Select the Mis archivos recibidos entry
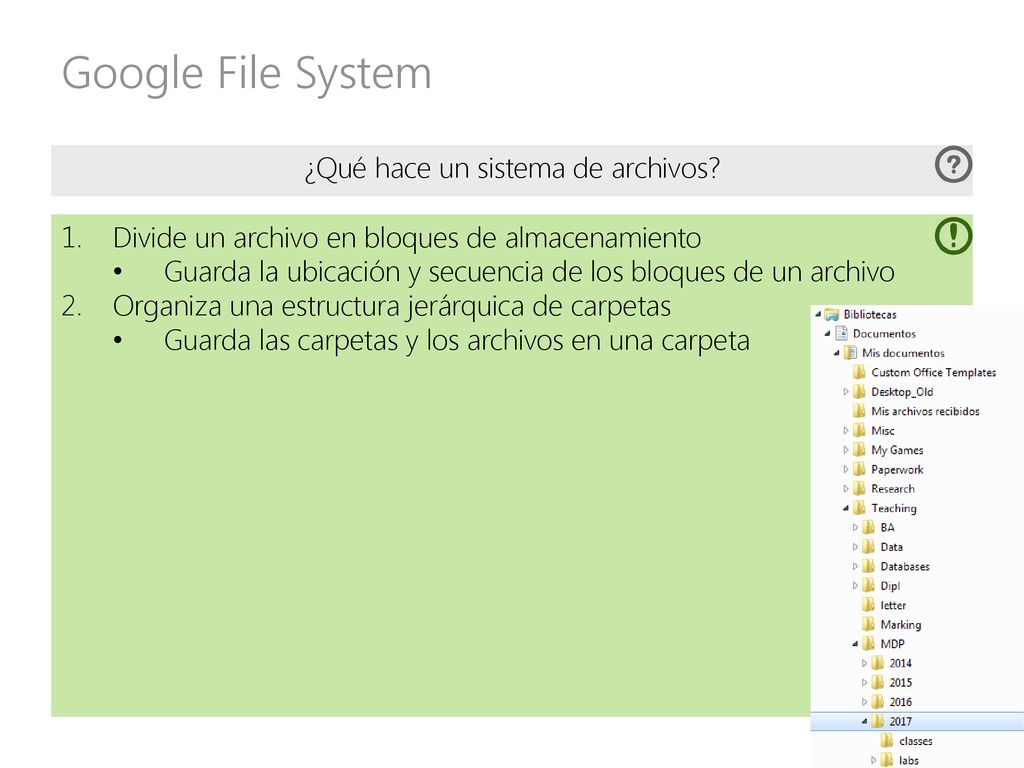Image resolution: width=1024 pixels, height=768 pixels. (x=925, y=411)
